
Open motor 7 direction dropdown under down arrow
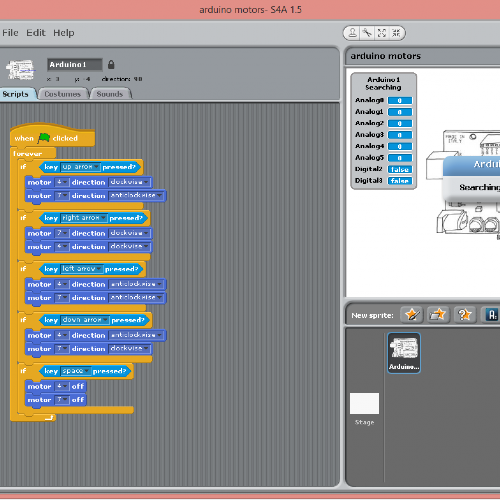[x=129, y=348]
